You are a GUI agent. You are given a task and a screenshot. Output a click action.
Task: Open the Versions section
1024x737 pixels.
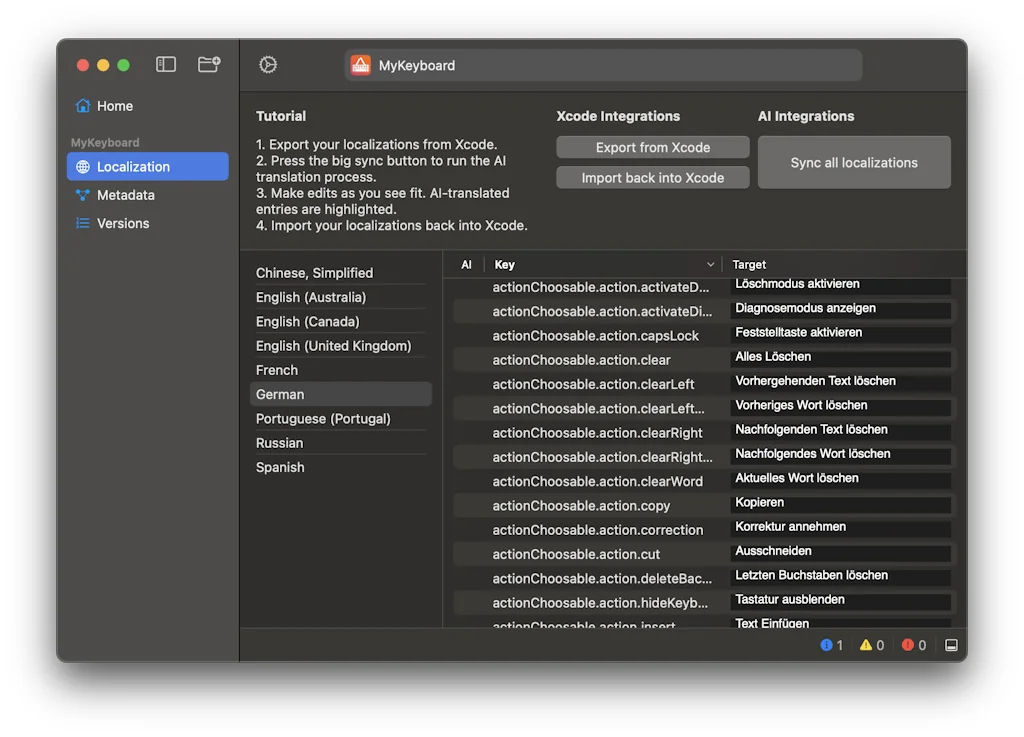122,223
